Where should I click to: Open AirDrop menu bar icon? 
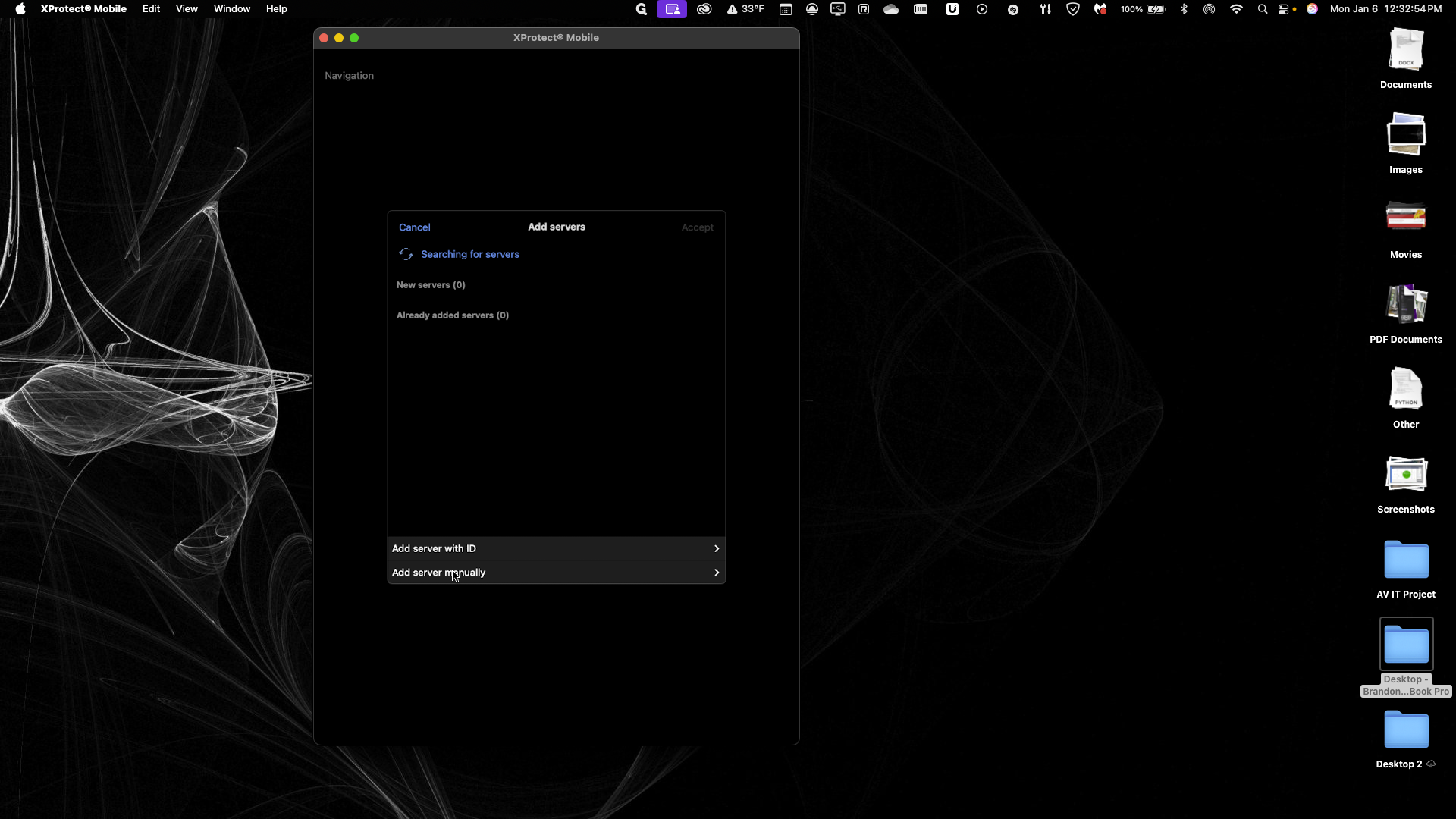tap(1210, 9)
